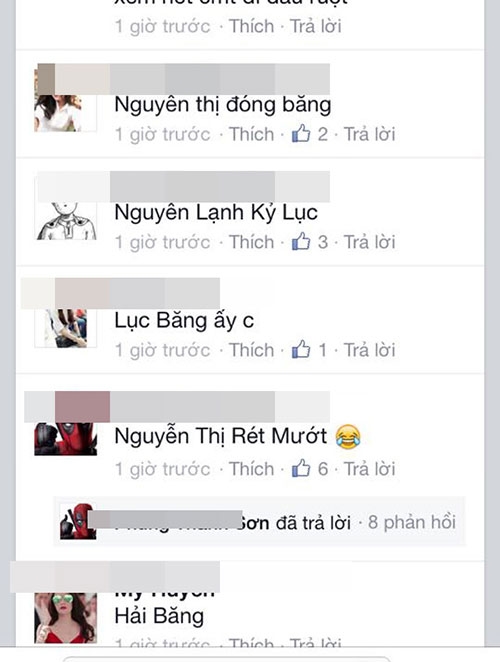Open avatar of woman in red beside 'Hải Băng'
The width and height of the screenshot is (500, 662).
pos(65,618)
